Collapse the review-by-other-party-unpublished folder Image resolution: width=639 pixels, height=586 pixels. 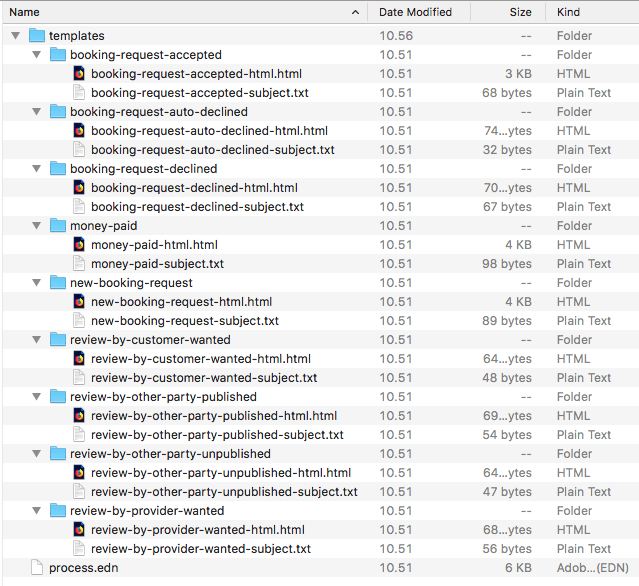coord(37,454)
